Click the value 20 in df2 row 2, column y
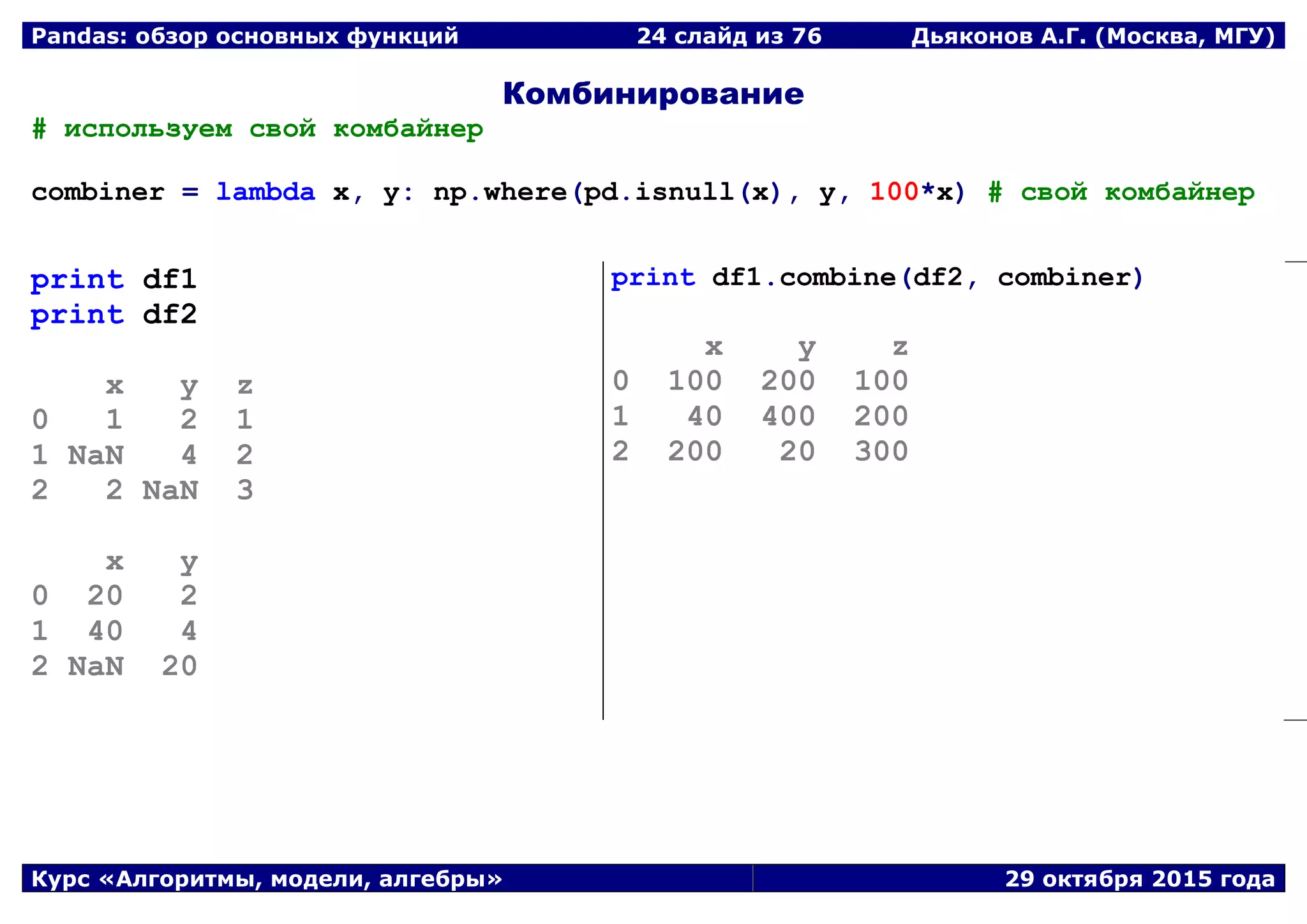Image resolution: width=1307 pixels, height=924 pixels. 179,667
